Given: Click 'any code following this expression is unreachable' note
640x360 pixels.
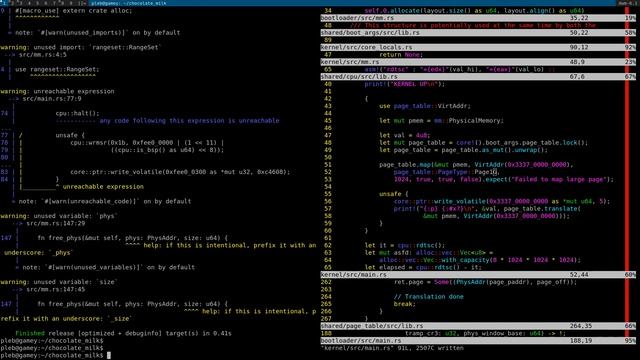Looking at the screenshot, I should [189, 121].
